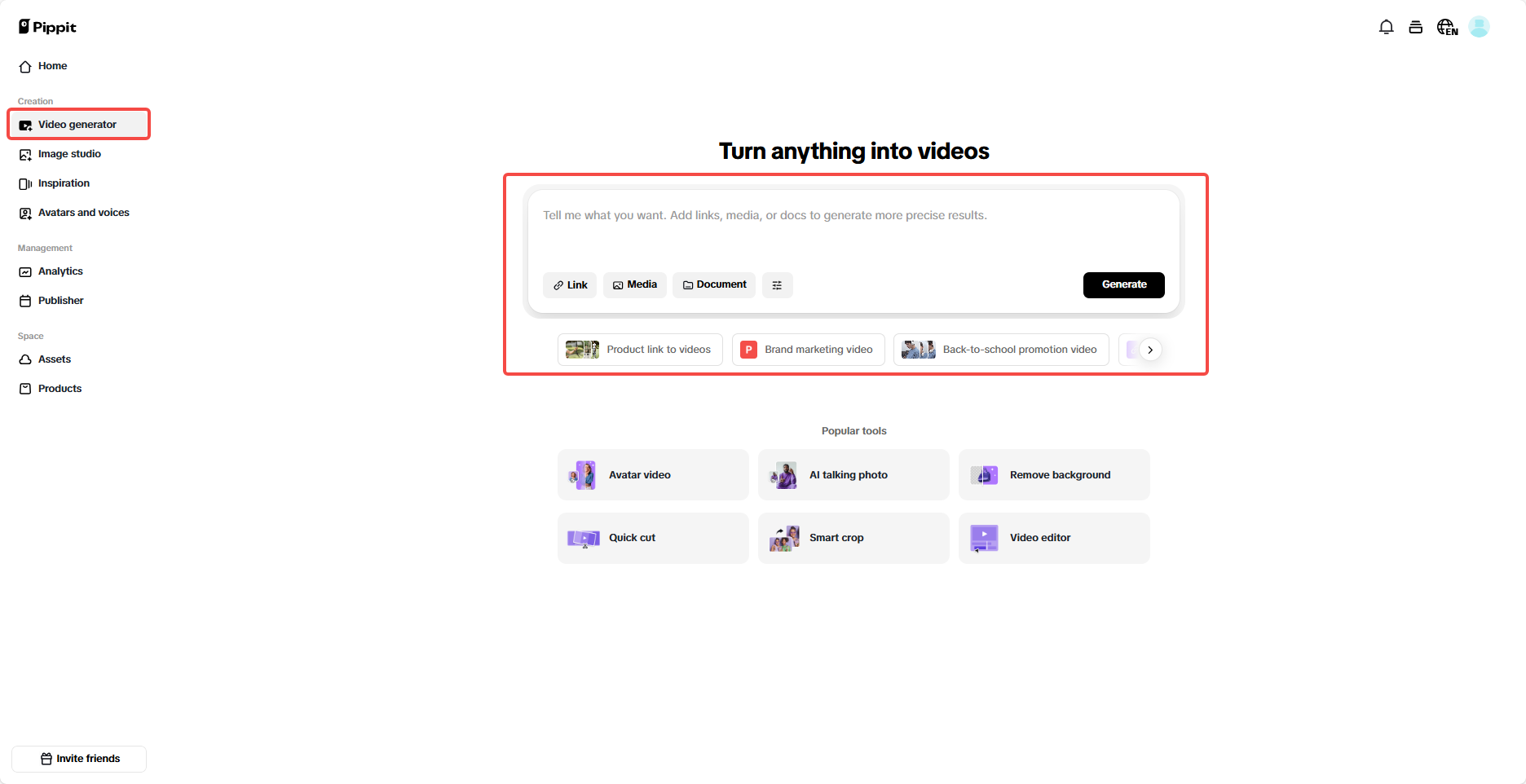The image size is (1526, 784).
Task: Select the Avatar video tool
Action: (x=652, y=474)
